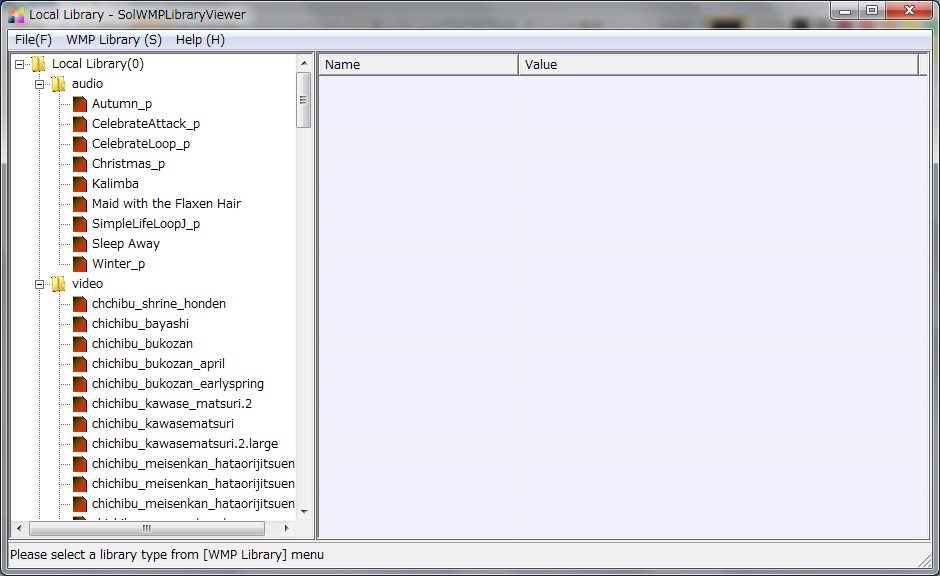Click the Local Library(0) folder icon
Viewport: 940px width, 576px height.
38,64
